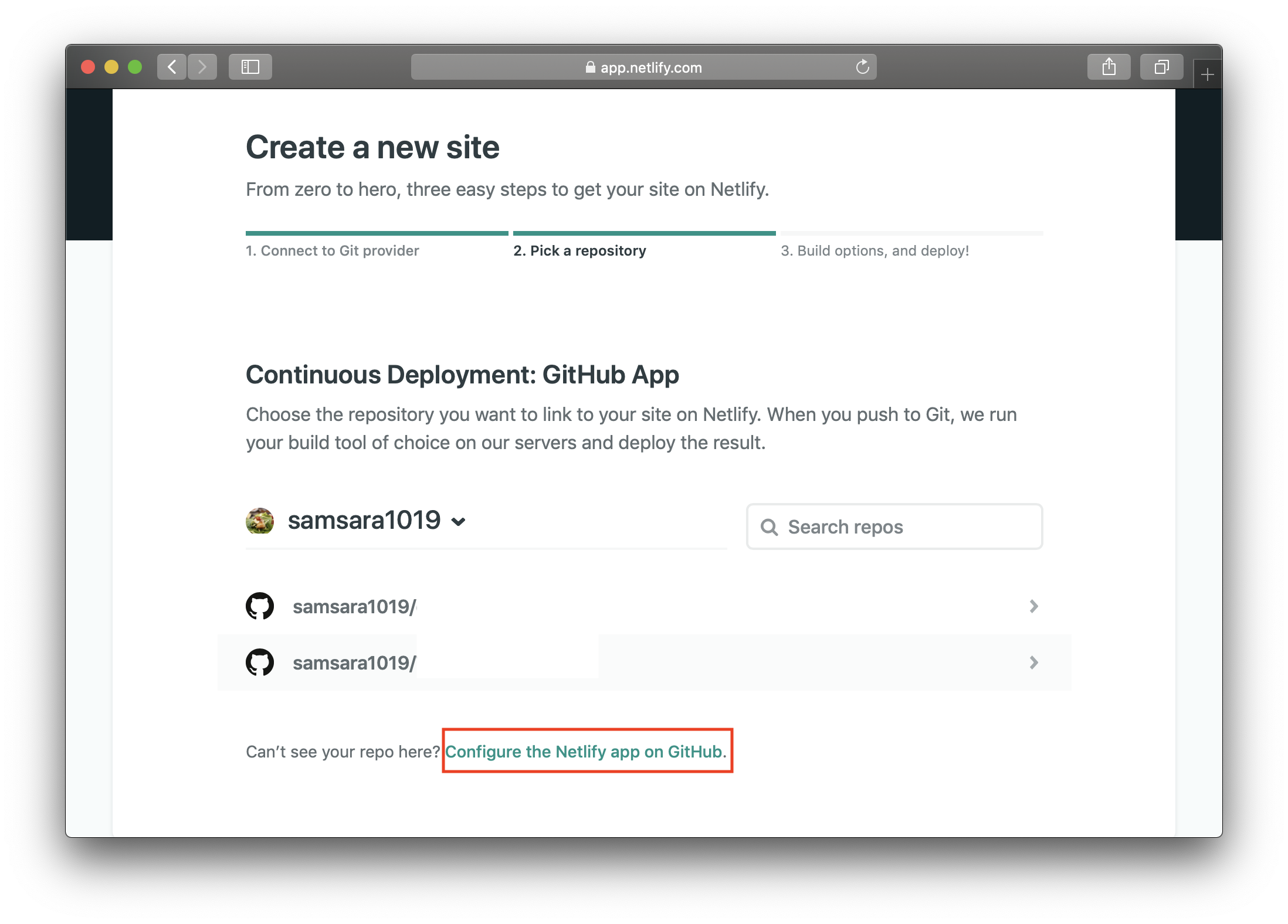Screen dimensions: 1288x924
Task: Click the Safari forward arrow button
Action: tap(202, 67)
